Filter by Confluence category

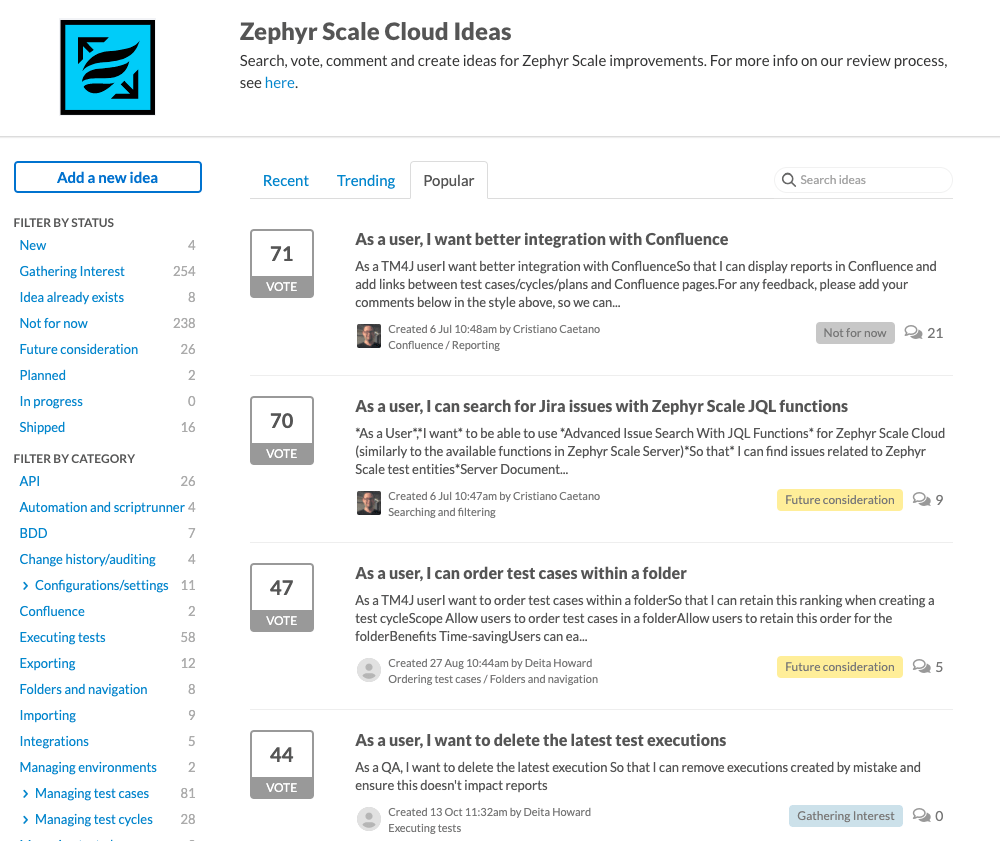52,611
